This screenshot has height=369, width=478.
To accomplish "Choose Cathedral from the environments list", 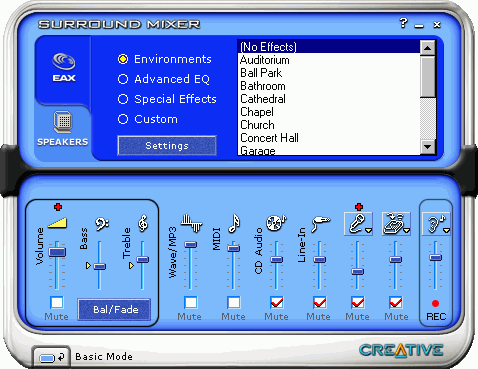I will [x=263, y=99].
